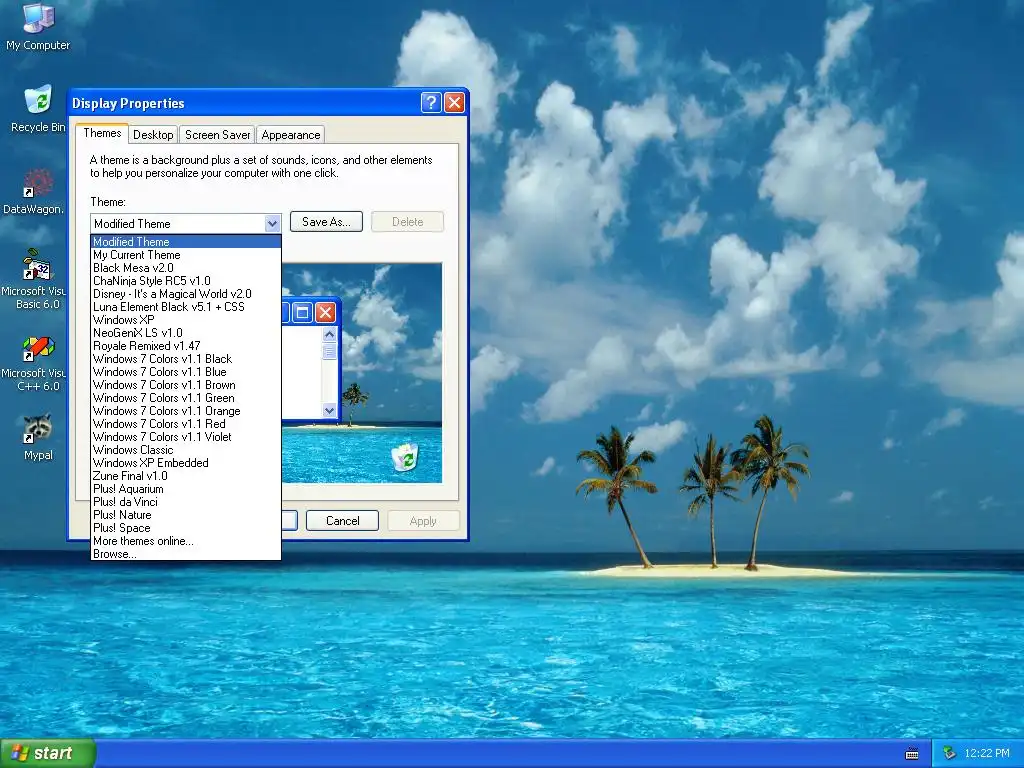1024x768 pixels.
Task: Click the Help question mark button in title bar
Action: point(431,103)
